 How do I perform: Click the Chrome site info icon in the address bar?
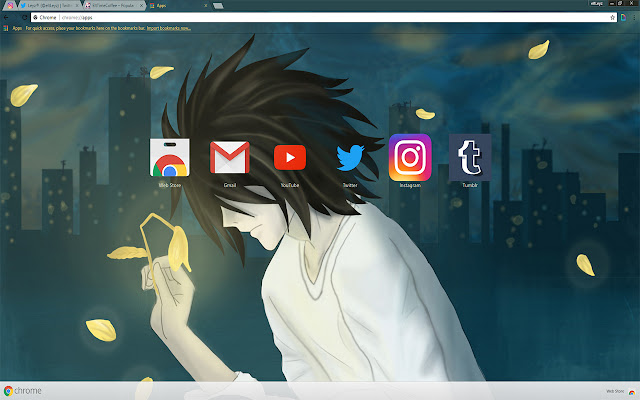tap(36, 18)
